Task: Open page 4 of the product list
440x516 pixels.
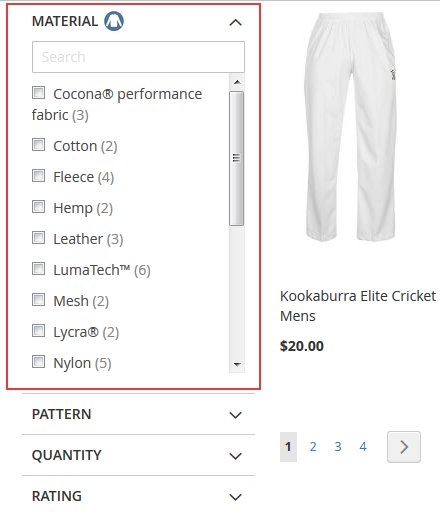Action: click(363, 447)
